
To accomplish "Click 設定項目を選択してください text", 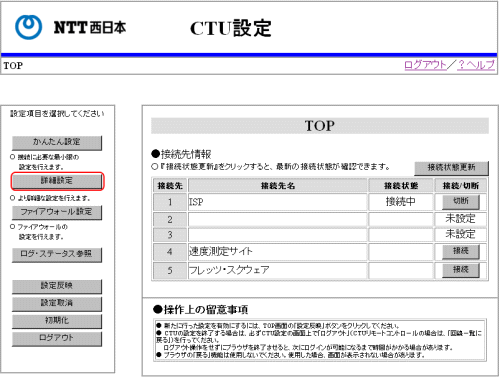I will coord(57,114).
